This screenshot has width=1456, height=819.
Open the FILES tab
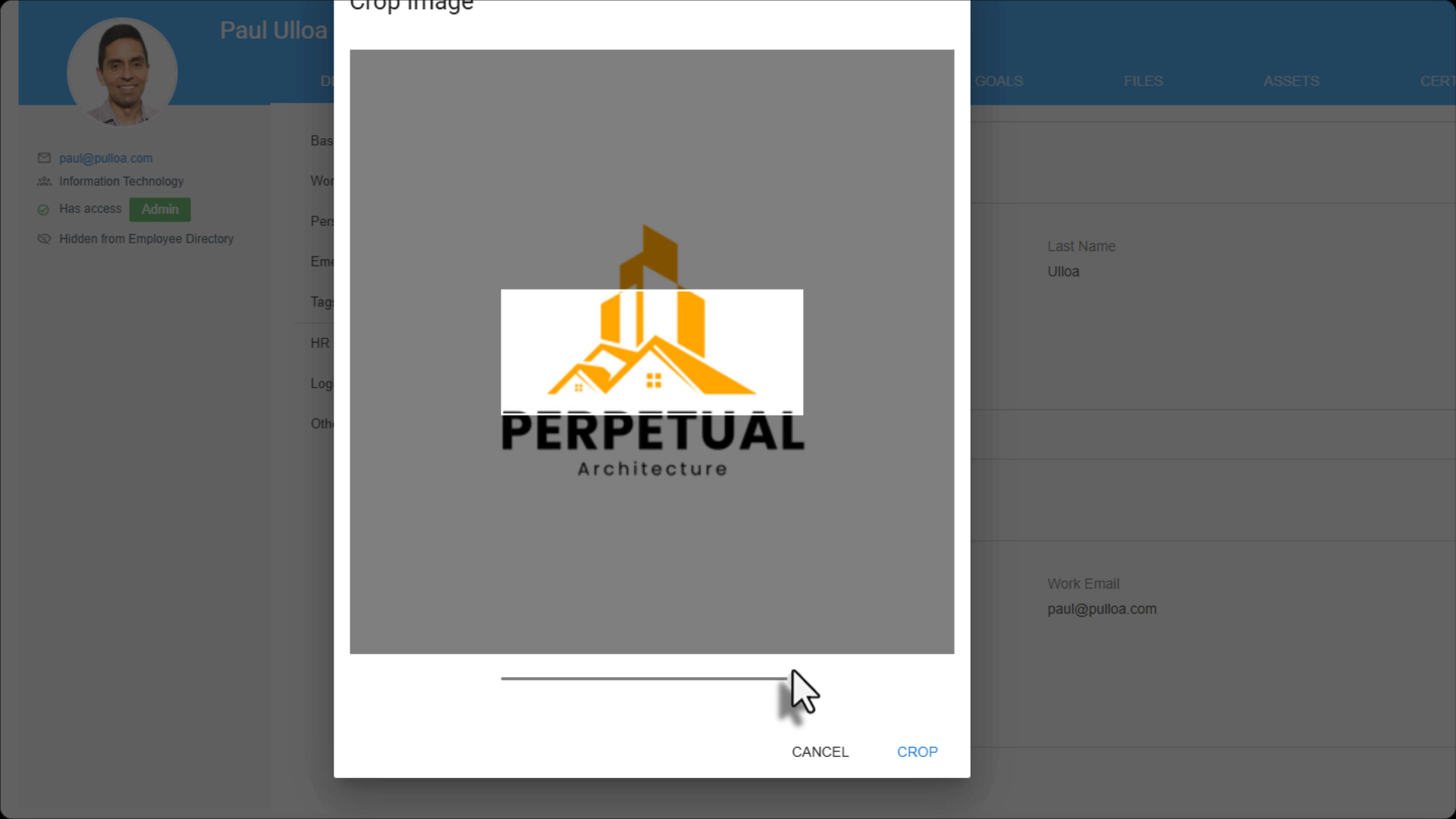click(1143, 81)
